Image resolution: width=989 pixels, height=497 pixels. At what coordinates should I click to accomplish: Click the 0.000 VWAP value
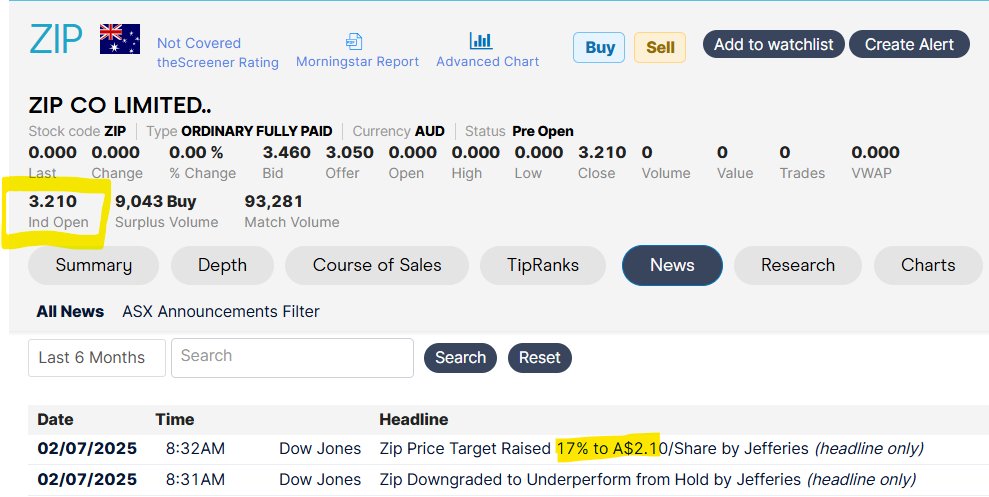(x=875, y=153)
